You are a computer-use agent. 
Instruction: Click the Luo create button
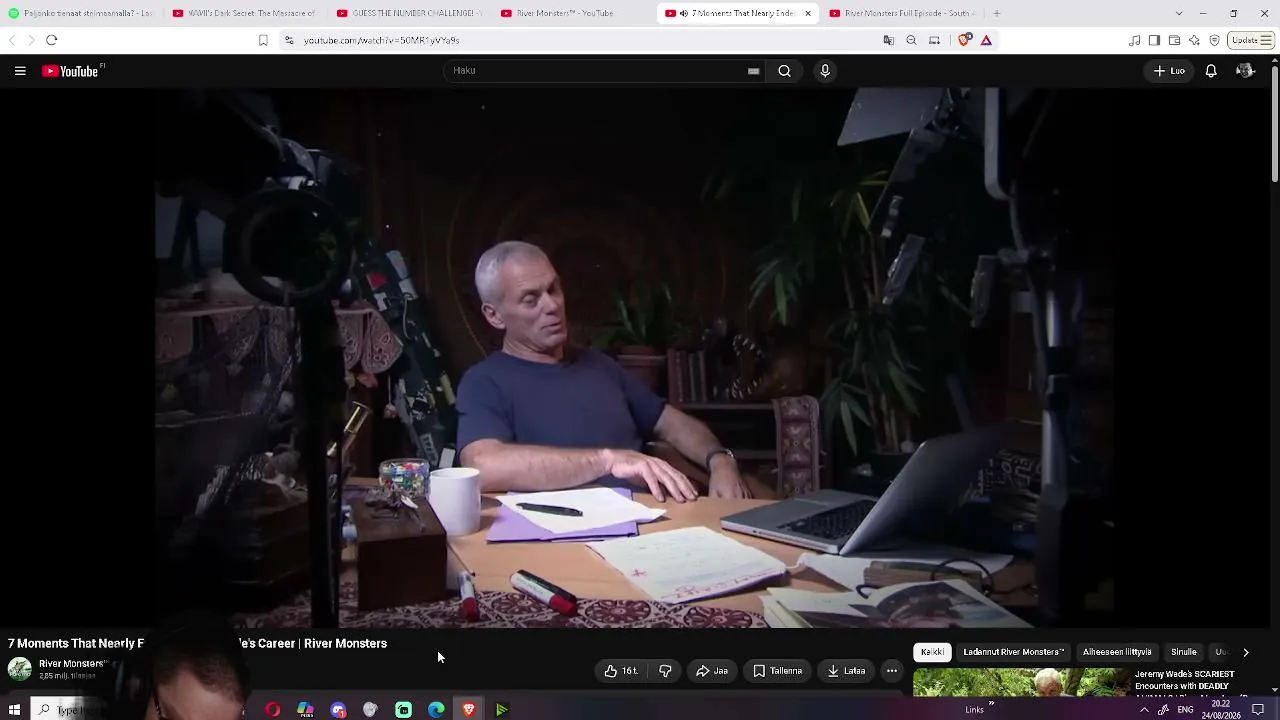(1169, 71)
